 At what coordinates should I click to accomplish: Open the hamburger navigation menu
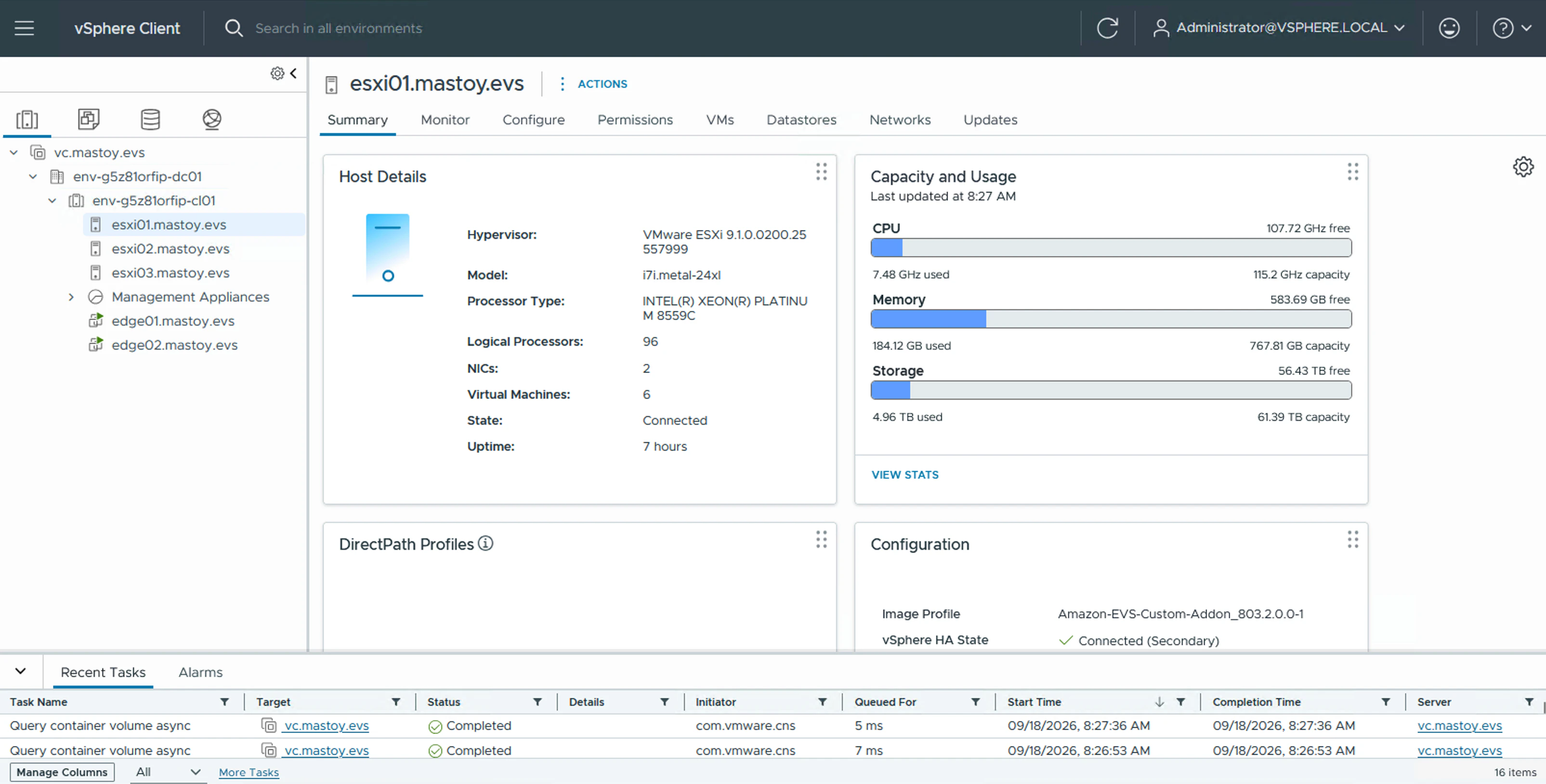tap(24, 28)
